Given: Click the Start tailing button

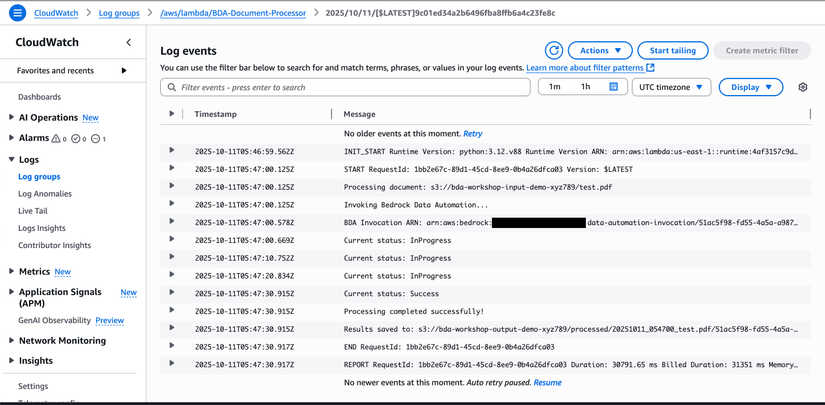Looking at the screenshot, I should pyautogui.click(x=672, y=50).
